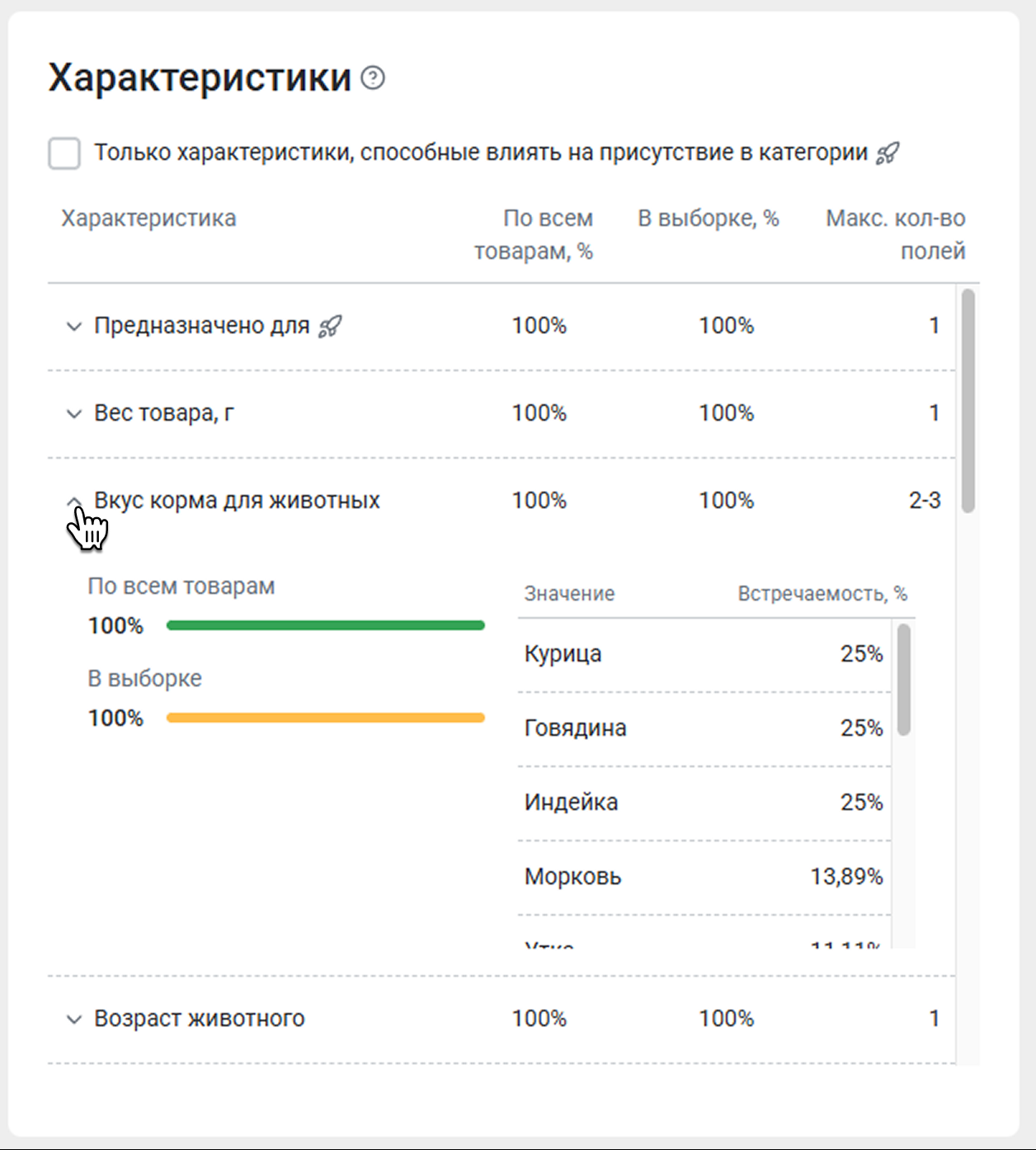Screen dimensions: 1036x1150
Task: Click the help icon beside Характеристики heading
Action: pos(373,78)
